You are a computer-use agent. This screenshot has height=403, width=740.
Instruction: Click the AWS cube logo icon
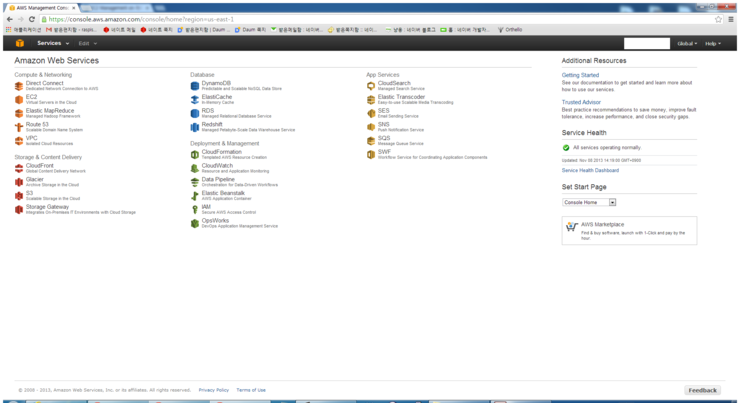pos(20,43)
